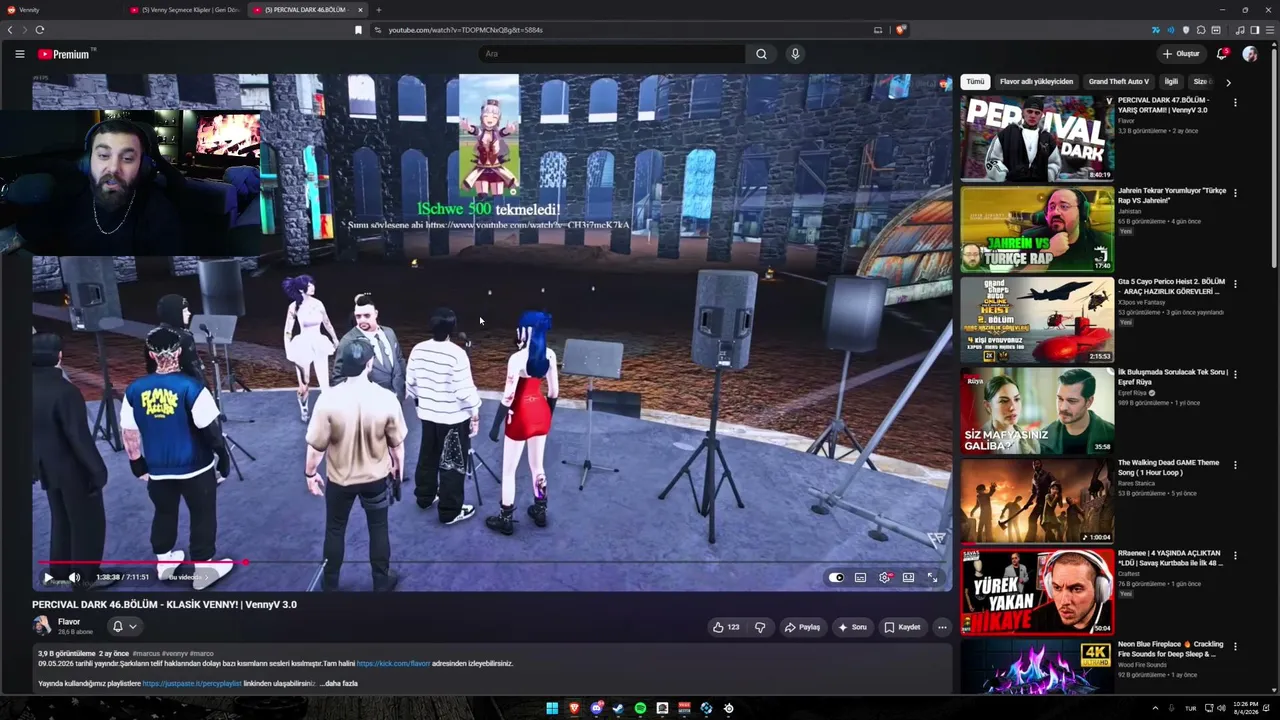Show more filter chips with arrow
Image resolution: width=1280 pixels, height=720 pixels.
click(1228, 82)
